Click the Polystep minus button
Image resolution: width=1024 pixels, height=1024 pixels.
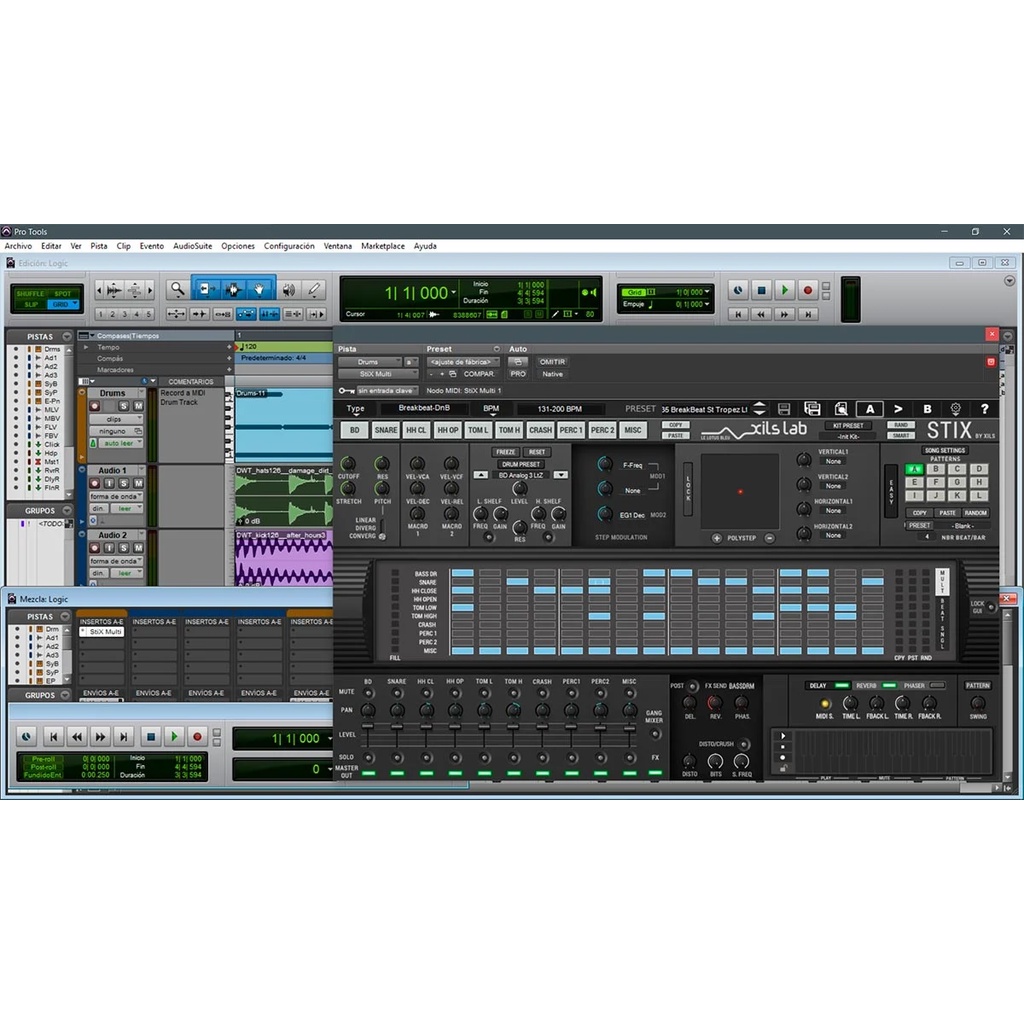point(769,538)
